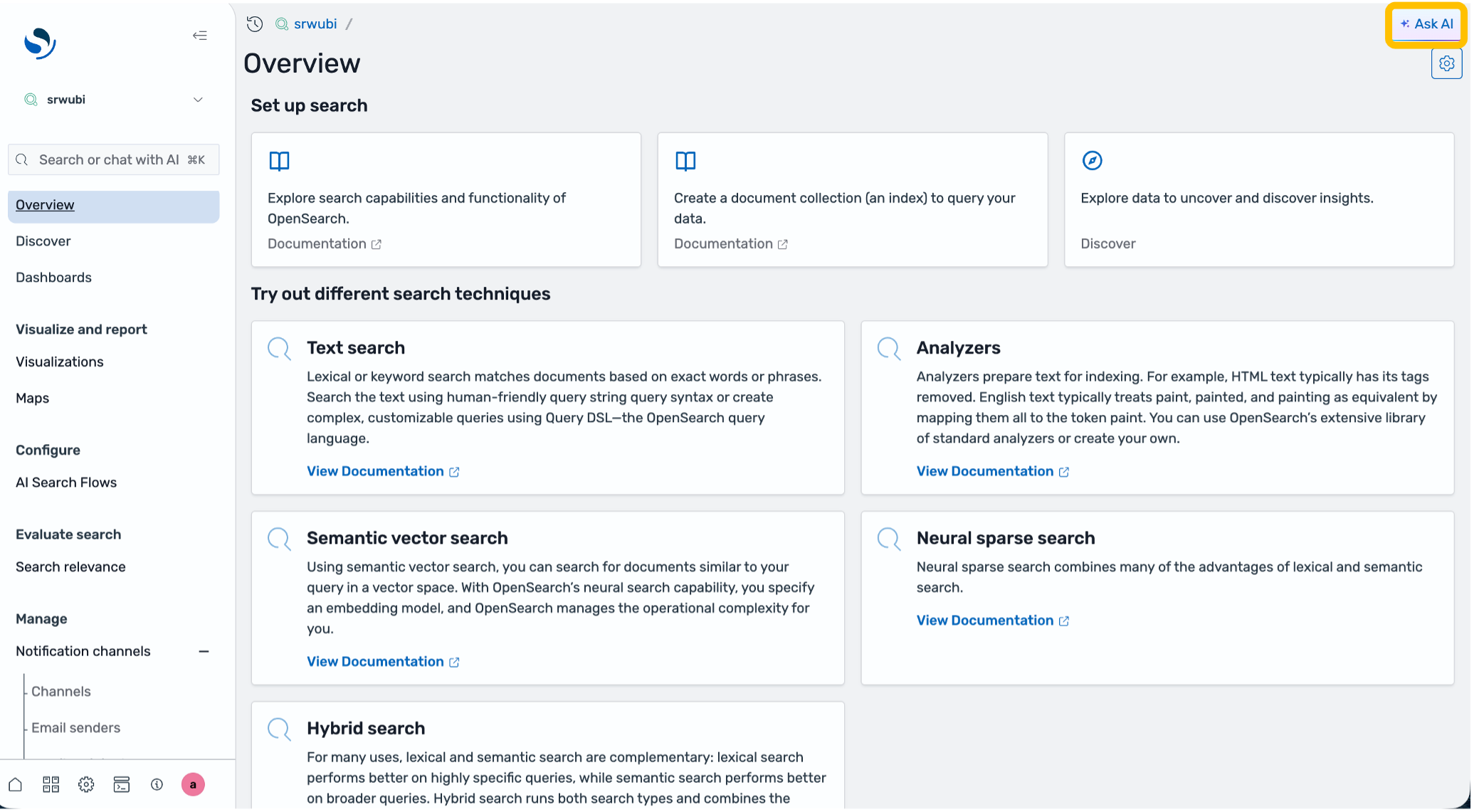Open Analyzers View Documentation link

(x=993, y=472)
